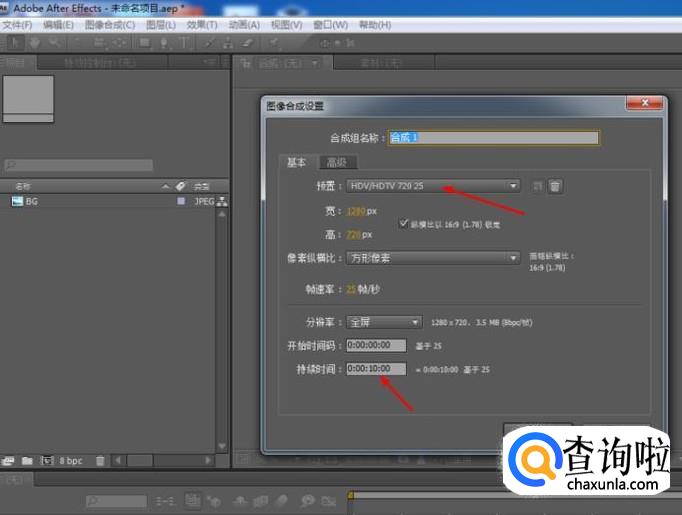Toggle frame blending switch in timeline
The image size is (682, 515).
click(x=261, y=502)
